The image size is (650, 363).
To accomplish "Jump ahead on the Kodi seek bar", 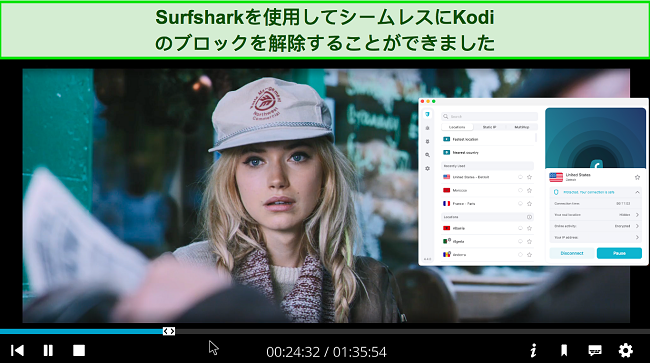I will (x=412, y=332).
